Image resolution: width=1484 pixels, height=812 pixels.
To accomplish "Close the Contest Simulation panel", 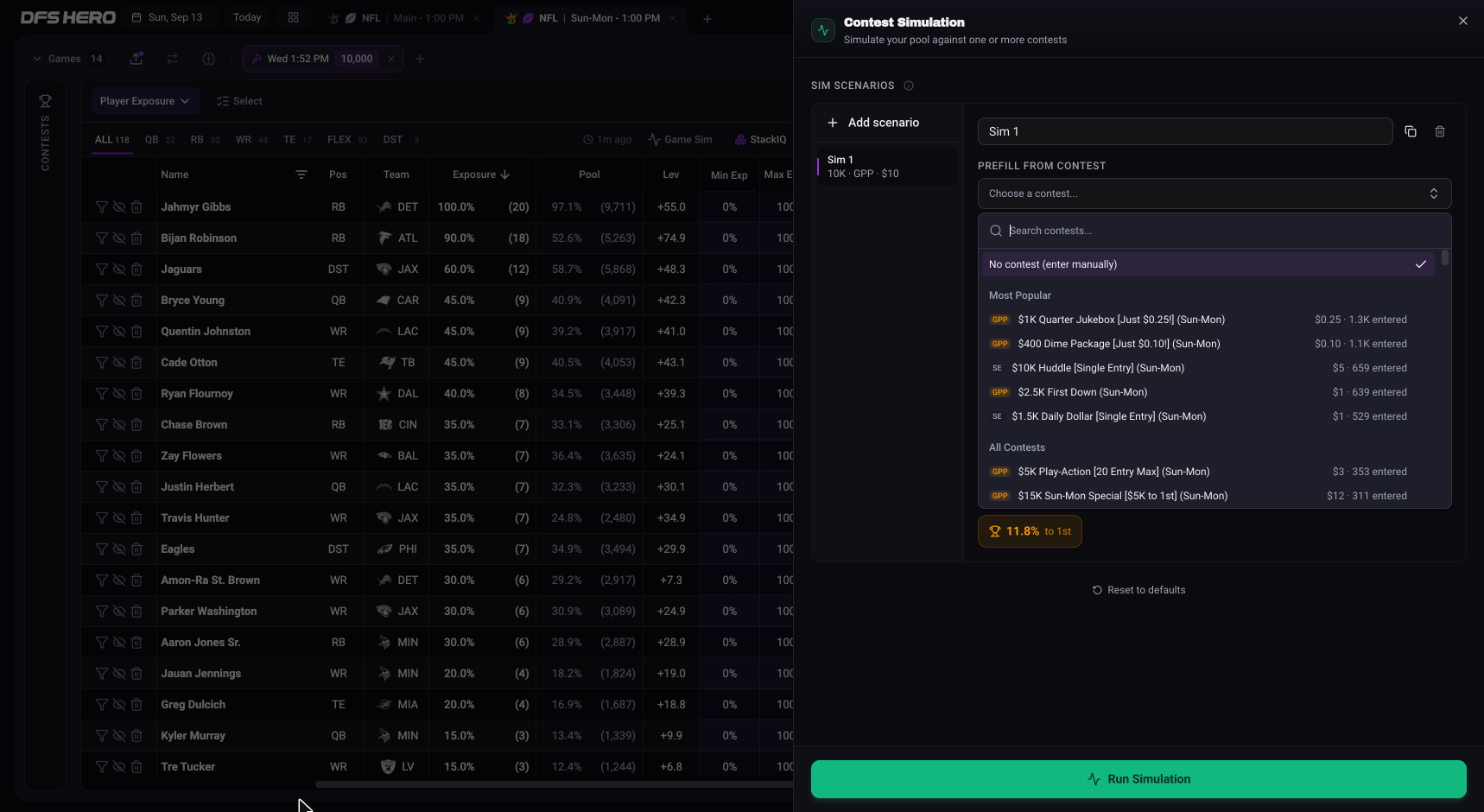I will pyautogui.click(x=1464, y=21).
